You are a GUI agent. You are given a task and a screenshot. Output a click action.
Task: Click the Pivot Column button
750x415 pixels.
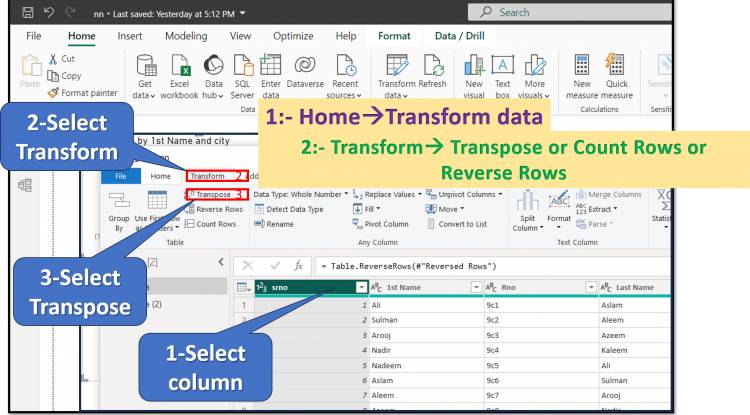[x=381, y=224]
